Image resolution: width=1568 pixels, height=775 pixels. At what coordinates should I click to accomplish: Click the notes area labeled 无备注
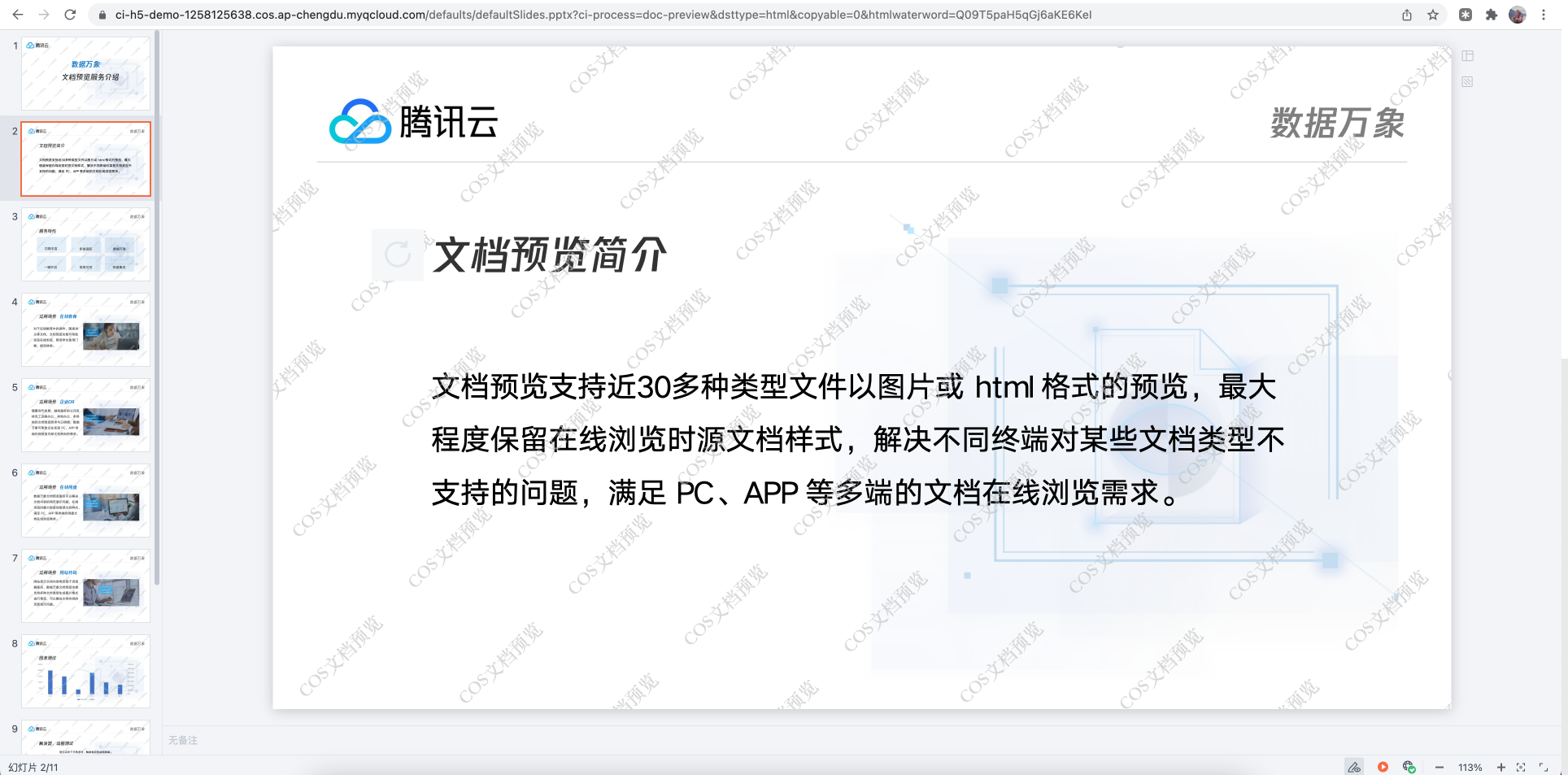[x=183, y=740]
